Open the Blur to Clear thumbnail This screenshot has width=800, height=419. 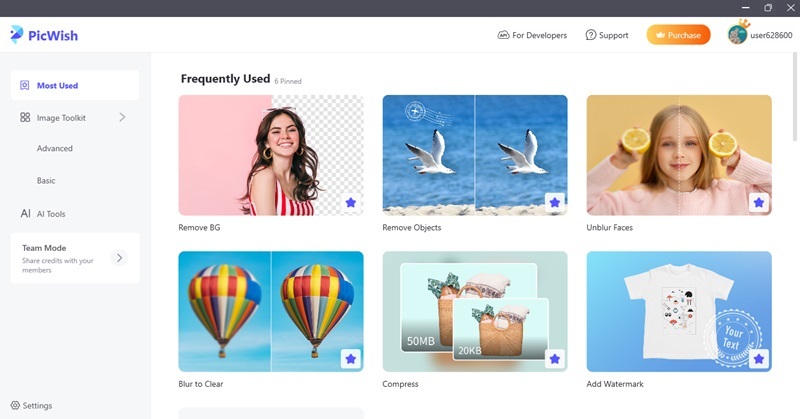[271, 311]
